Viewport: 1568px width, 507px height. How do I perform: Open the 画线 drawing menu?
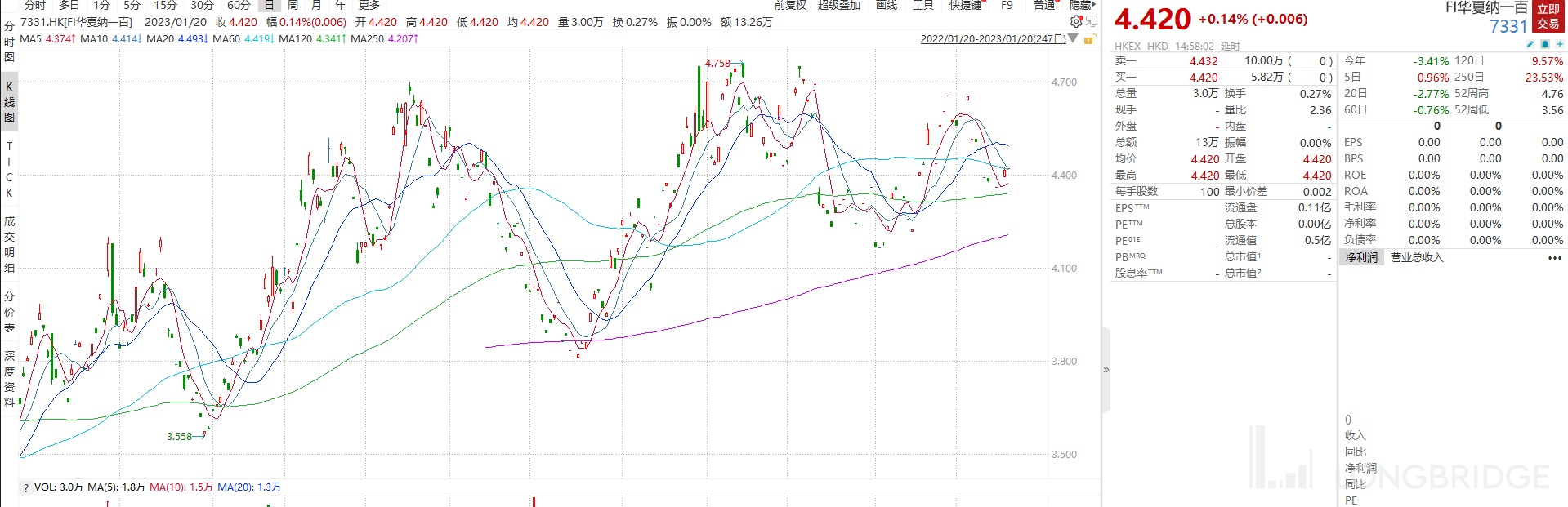[887, 5]
